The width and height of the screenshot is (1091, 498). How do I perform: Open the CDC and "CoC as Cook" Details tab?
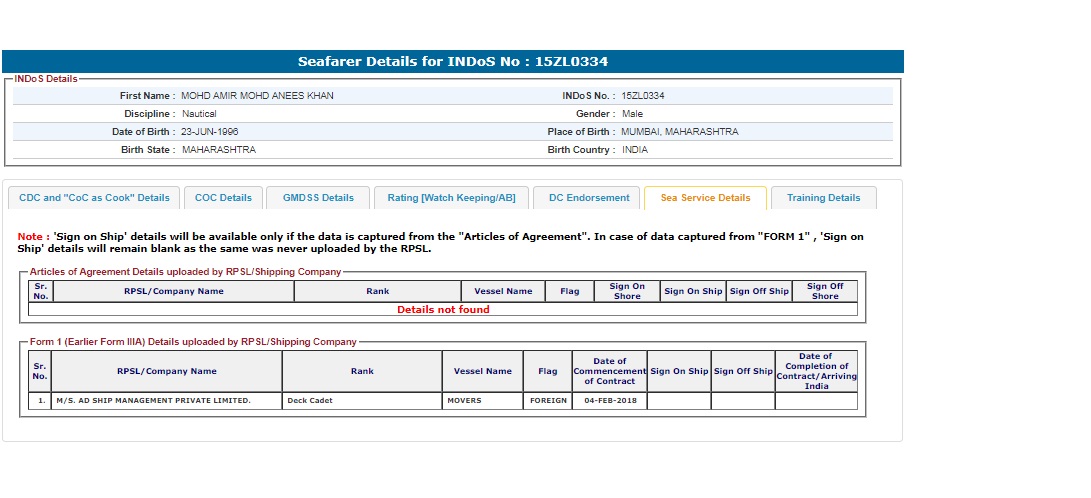(95, 198)
